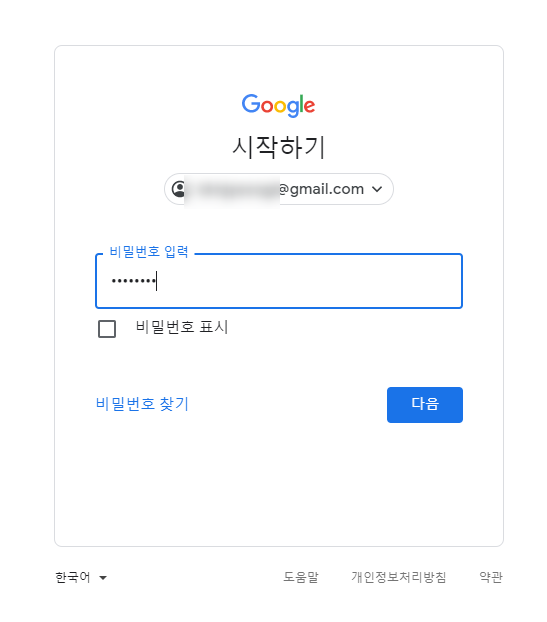The width and height of the screenshot is (547, 622).
Task: Open the 개인정보처리방침 privacy link
Action: tap(399, 577)
